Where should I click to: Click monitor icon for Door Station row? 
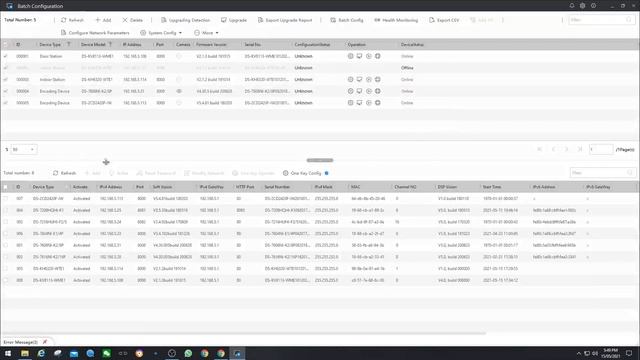[x=359, y=56]
